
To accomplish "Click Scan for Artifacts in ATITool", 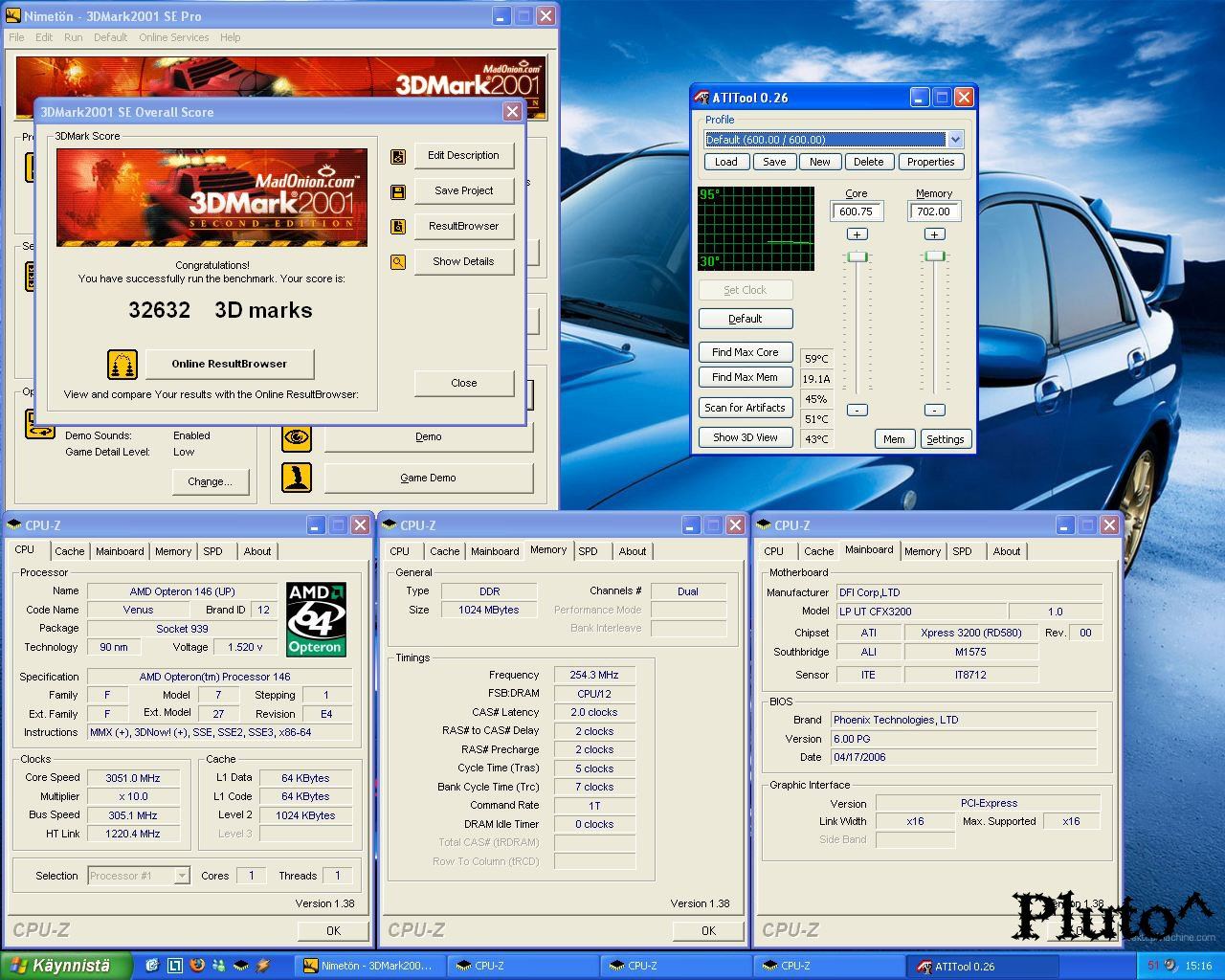I will click(746, 408).
